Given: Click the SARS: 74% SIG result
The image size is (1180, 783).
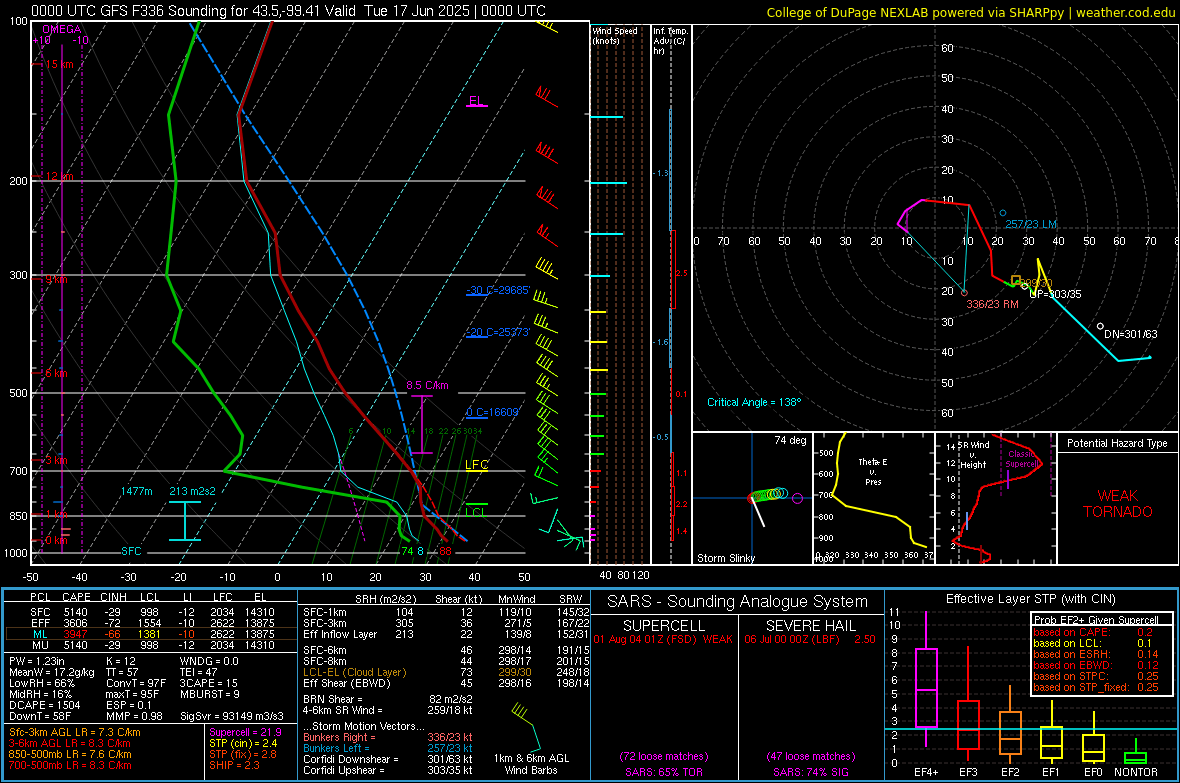Looking at the screenshot, I should click(810, 772).
